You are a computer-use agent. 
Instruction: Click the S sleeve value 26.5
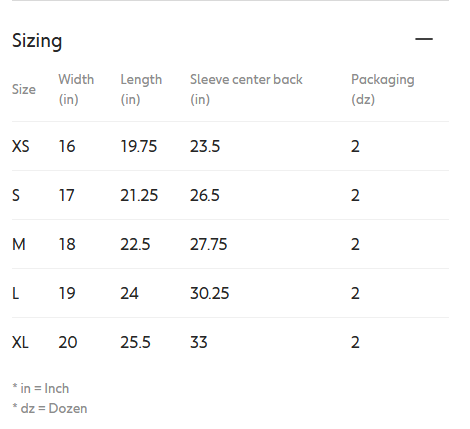pyautogui.click(x=205, y=195)
